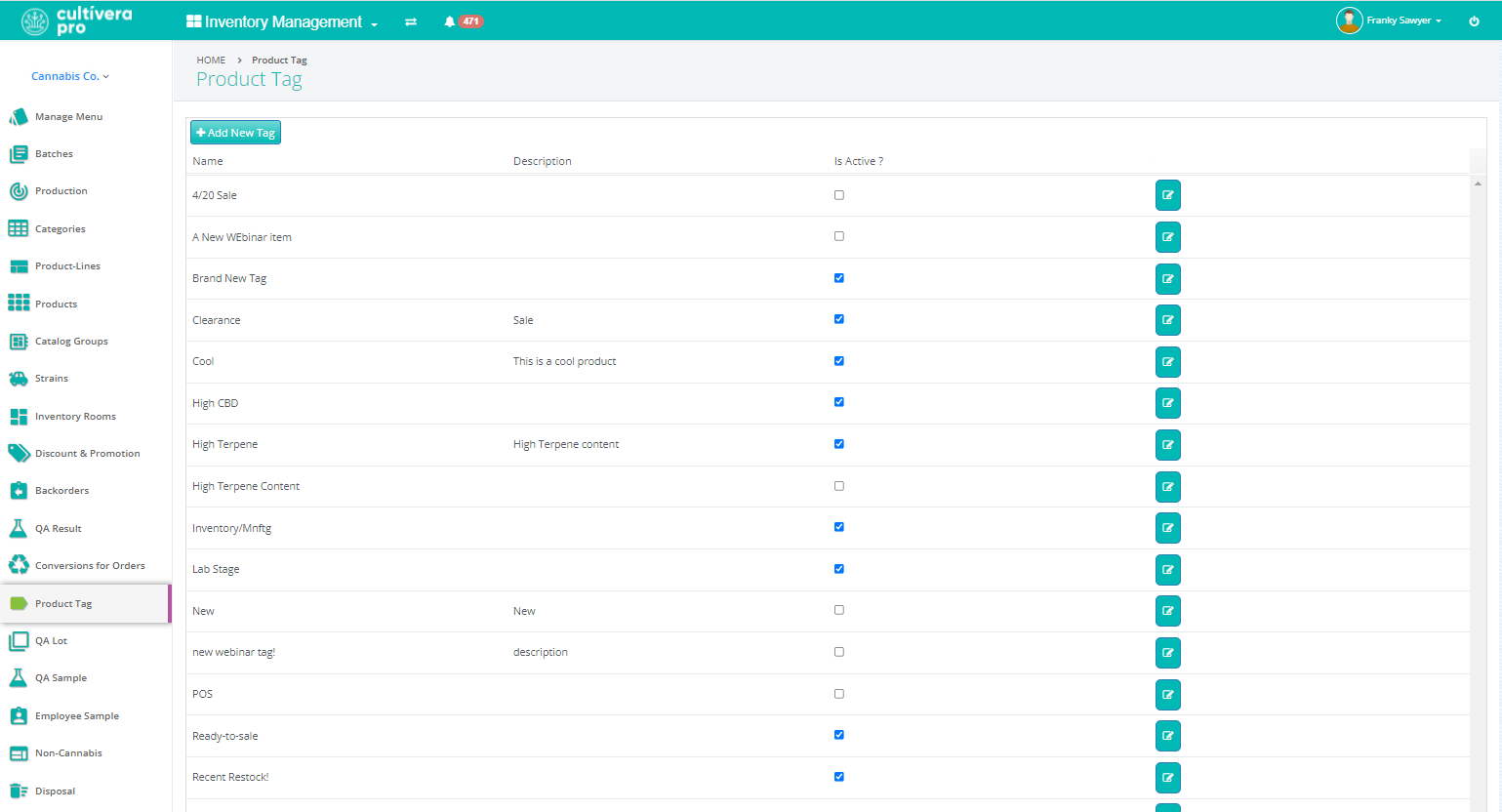This screenshot has width=1502, height=812.
Task: Open Batches from the sidebar
Action: tap(54, 154)
